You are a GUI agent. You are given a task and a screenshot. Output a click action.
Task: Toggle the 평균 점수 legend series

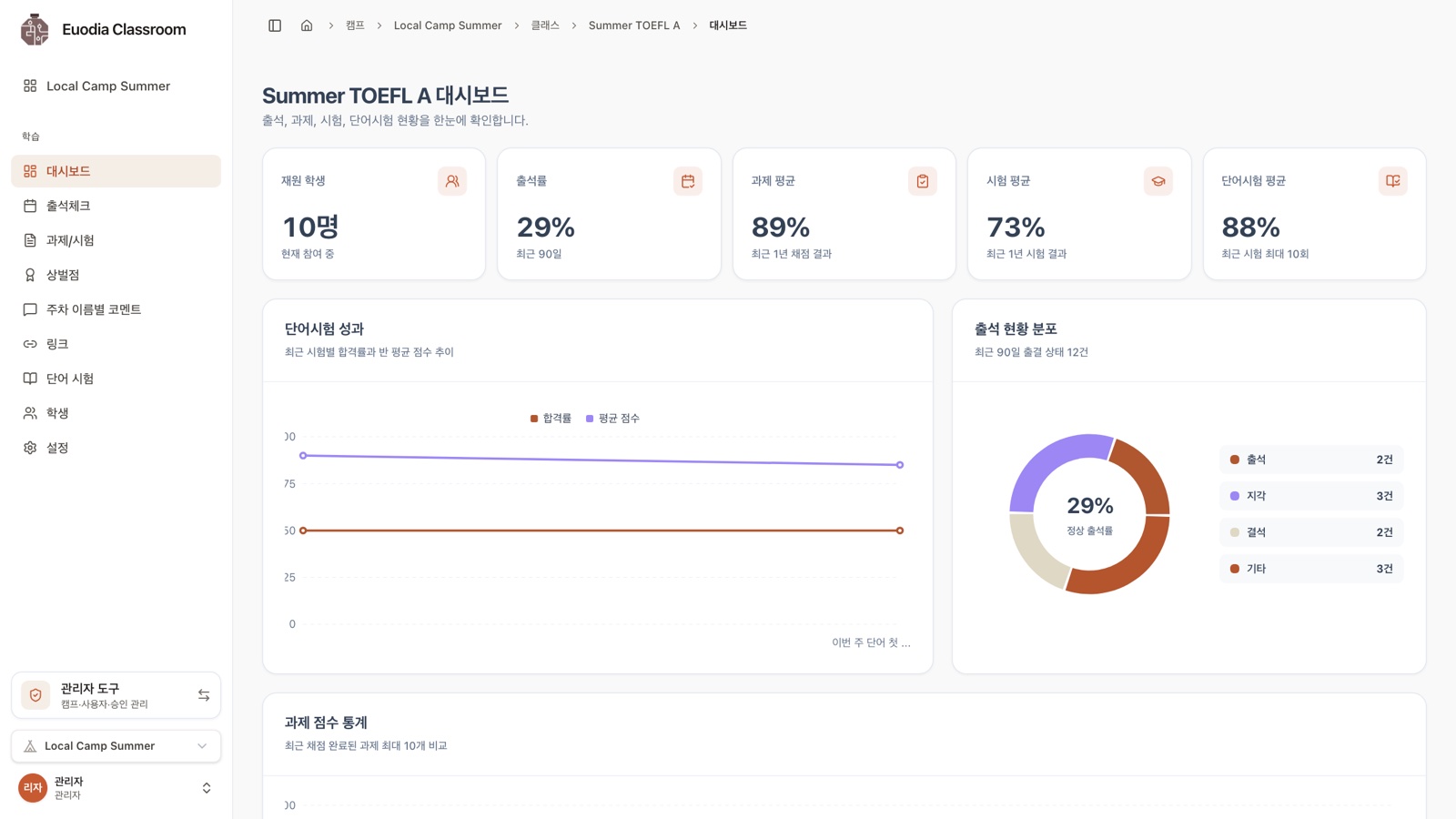click(x=612, y=419)
